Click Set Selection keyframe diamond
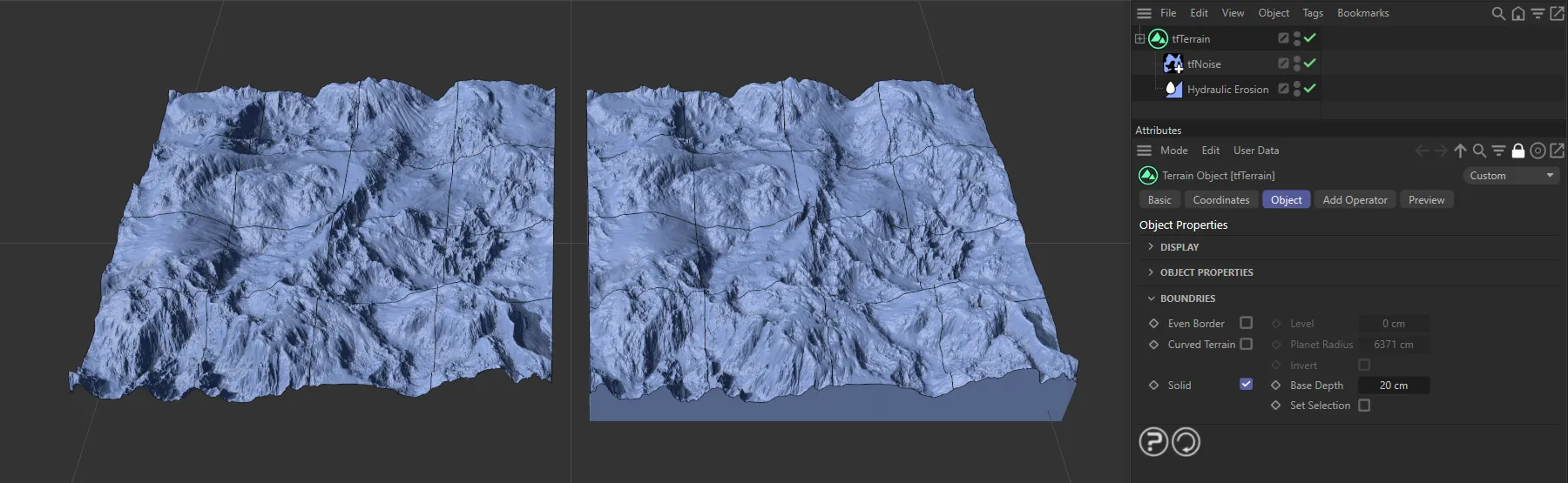 point(1275,406)
